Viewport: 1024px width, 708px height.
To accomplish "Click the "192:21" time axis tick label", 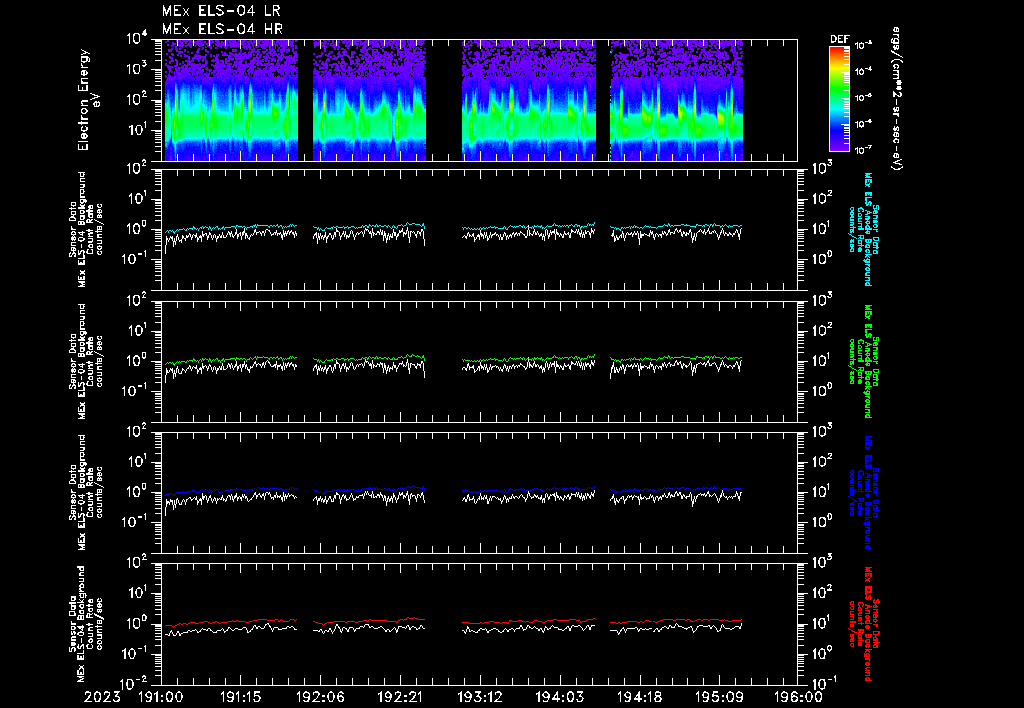I will 400,697.
